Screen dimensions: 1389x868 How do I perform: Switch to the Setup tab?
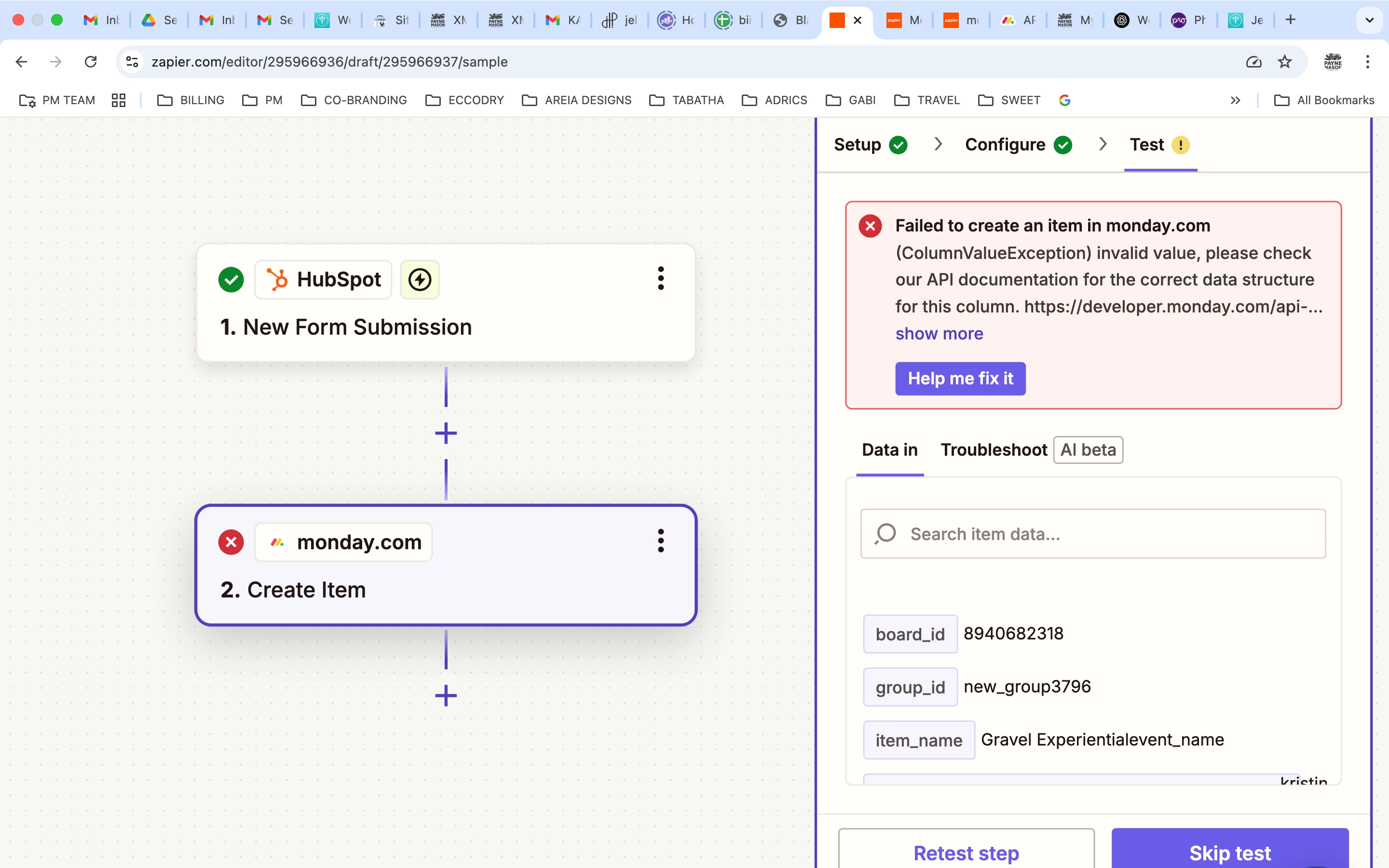(x=870, y=145)
